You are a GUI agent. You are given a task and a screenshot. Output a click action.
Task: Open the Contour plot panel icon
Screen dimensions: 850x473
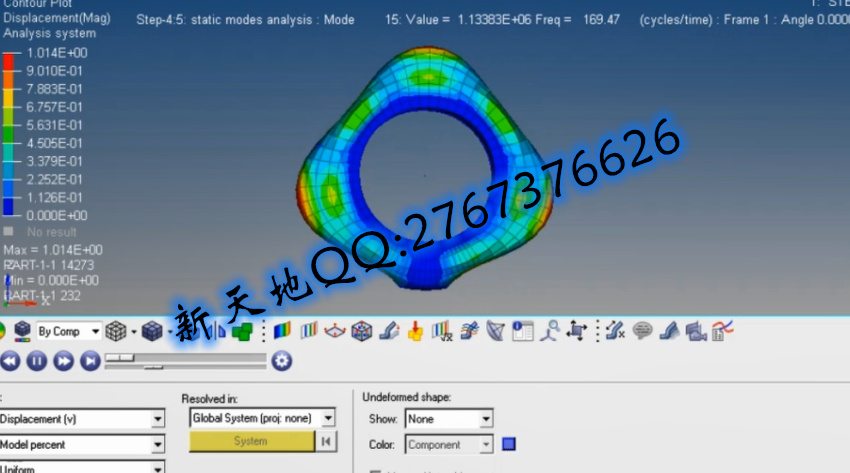coord(282,331)
